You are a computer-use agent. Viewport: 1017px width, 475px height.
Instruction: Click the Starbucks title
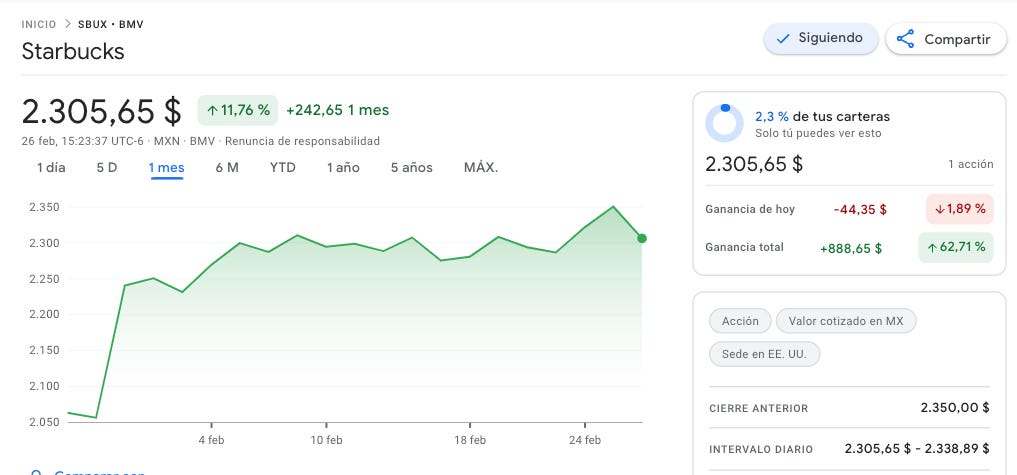[x=73, y=51]
